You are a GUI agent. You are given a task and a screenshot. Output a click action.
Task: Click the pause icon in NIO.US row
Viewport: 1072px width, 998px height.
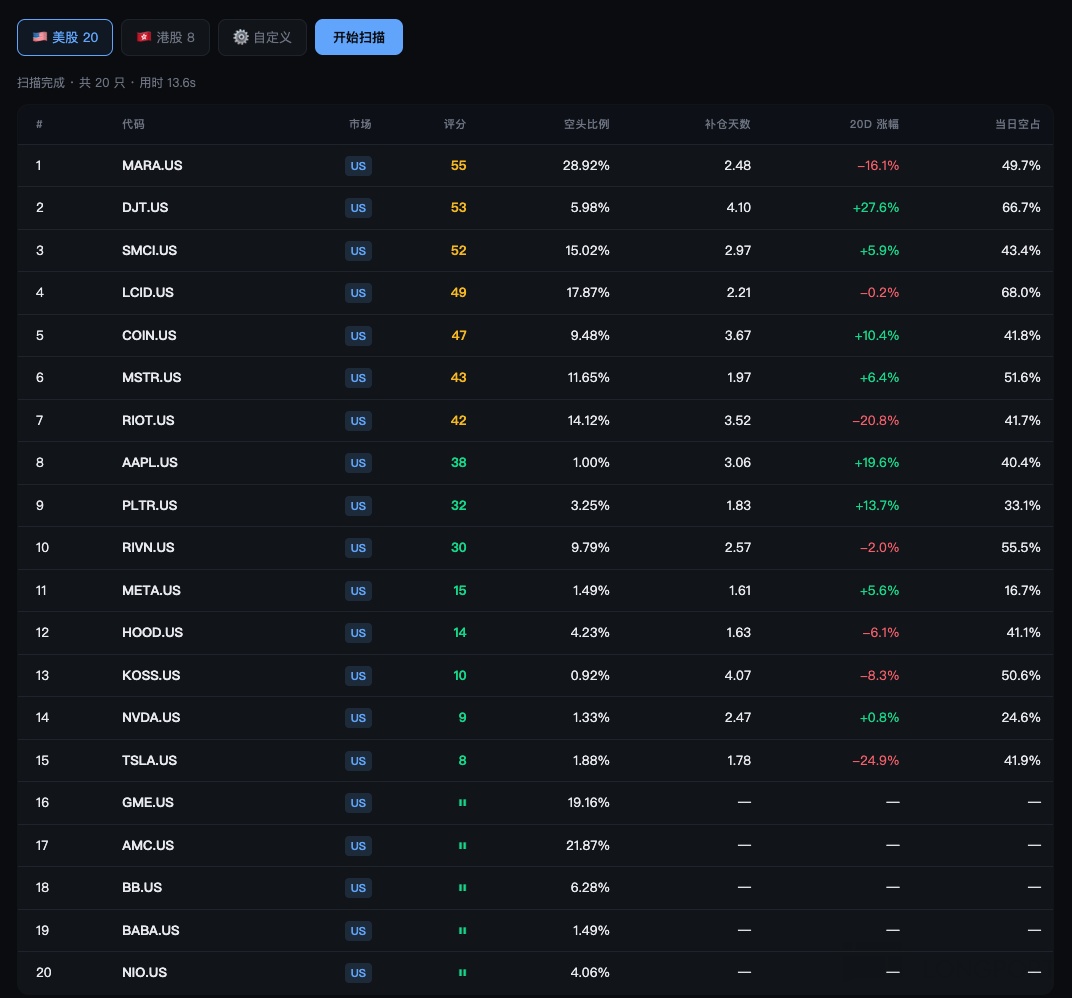pyautogui.click(x=462, y=973)
